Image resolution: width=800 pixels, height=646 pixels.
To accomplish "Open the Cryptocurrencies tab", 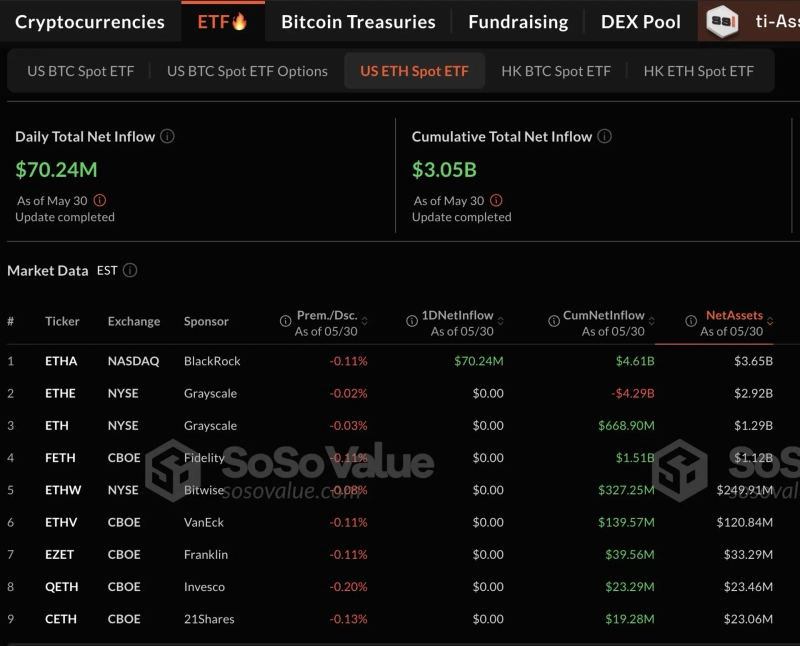I will click(x=90, y=21).
